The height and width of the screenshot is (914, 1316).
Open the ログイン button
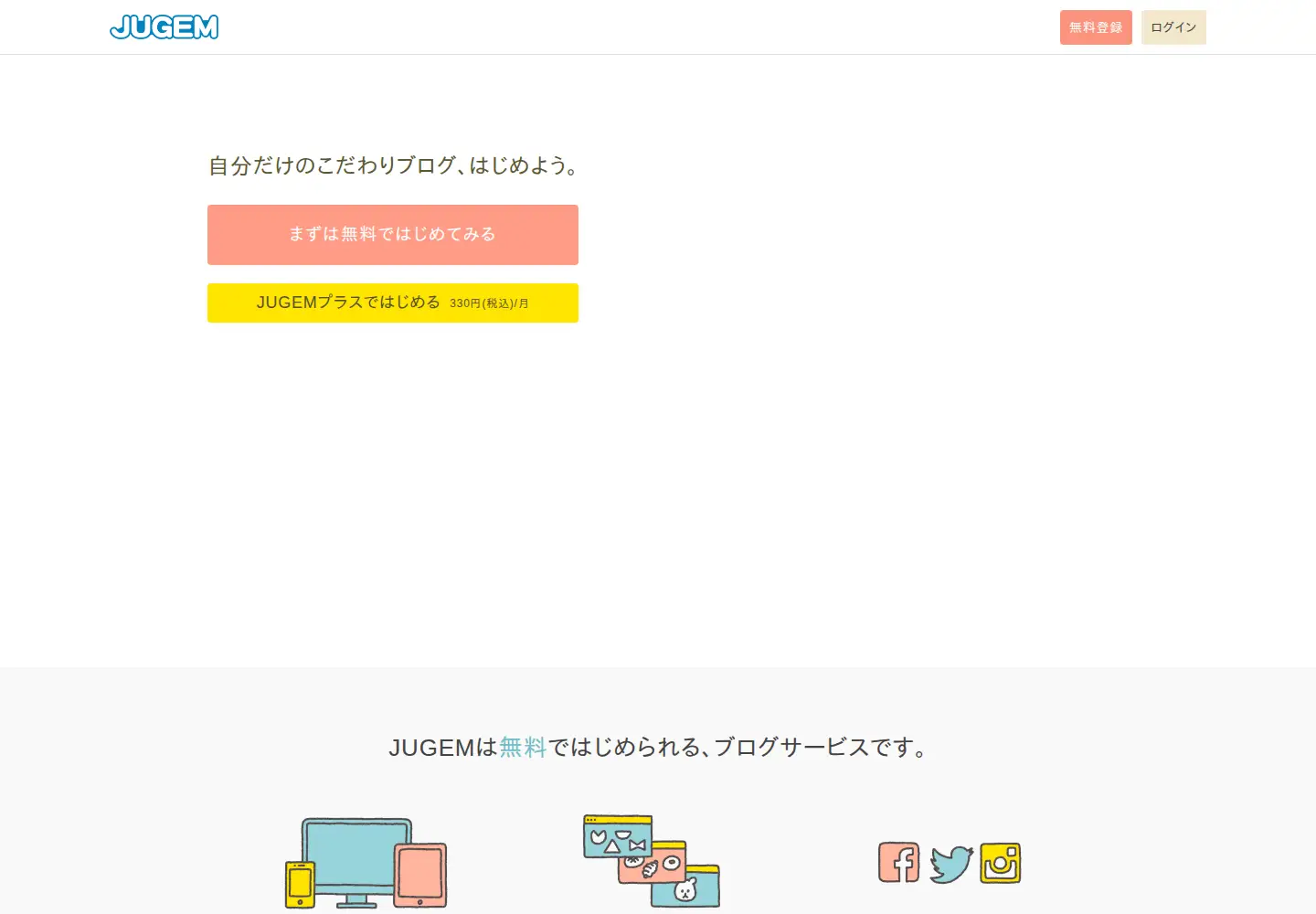coord(1173,27)
